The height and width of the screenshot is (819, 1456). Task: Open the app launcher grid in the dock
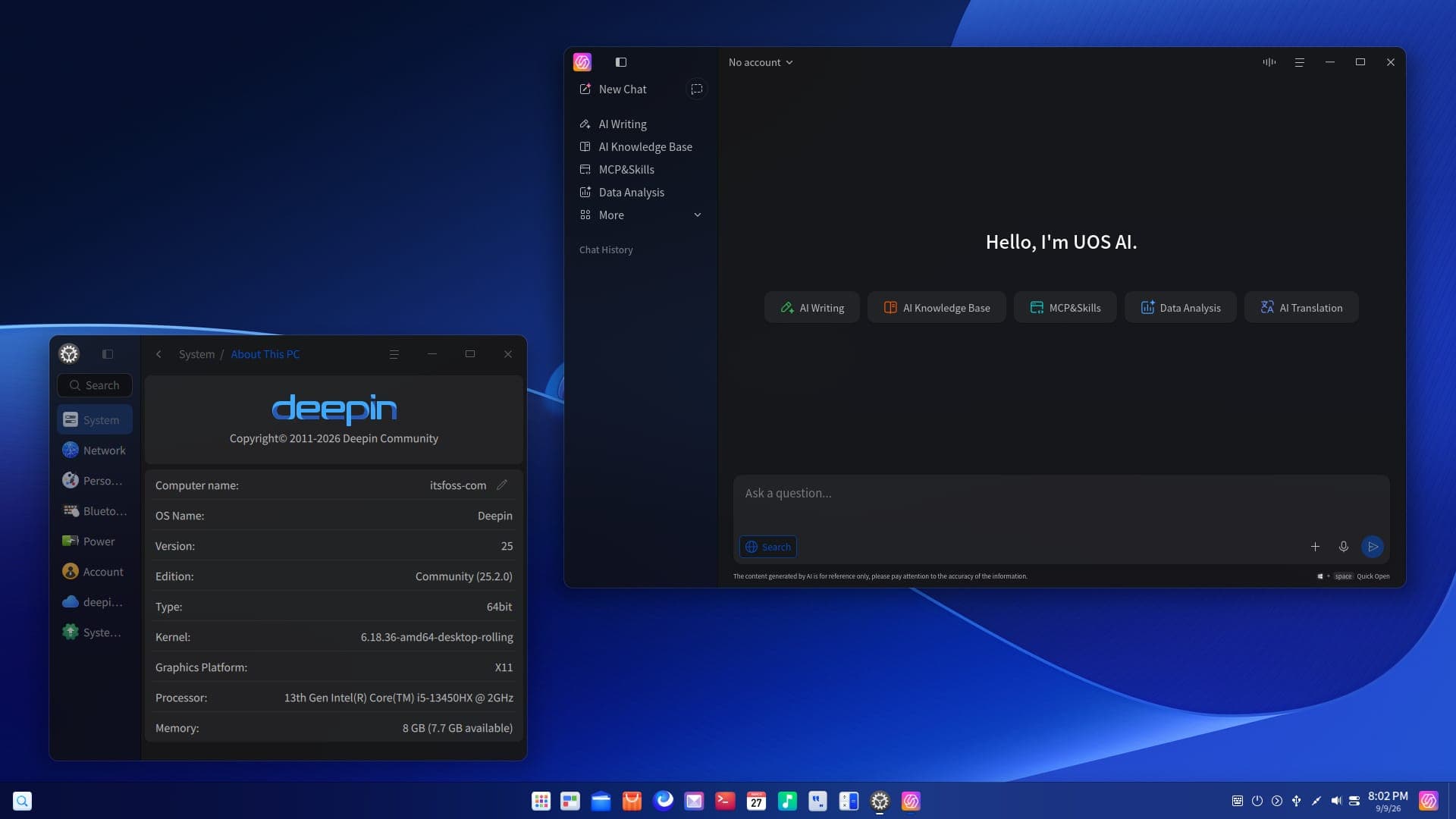point(541,801)
